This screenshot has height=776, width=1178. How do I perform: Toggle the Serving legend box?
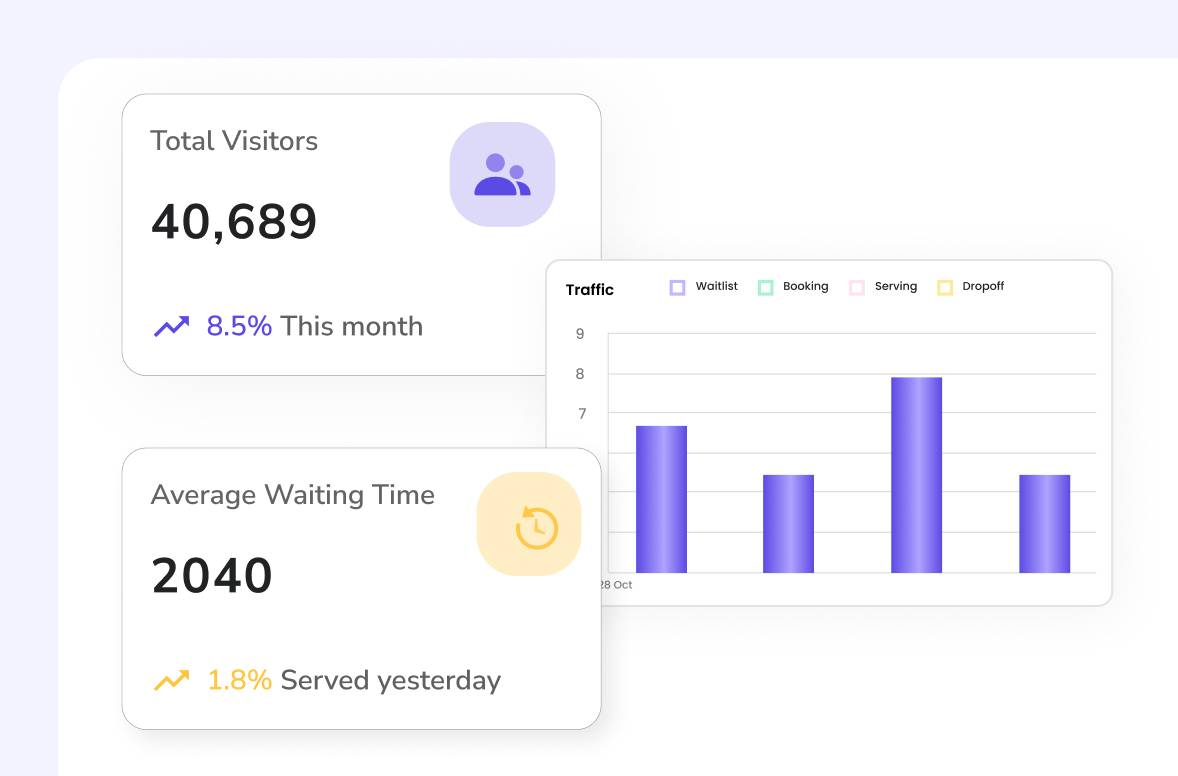(x=856, y=287)
